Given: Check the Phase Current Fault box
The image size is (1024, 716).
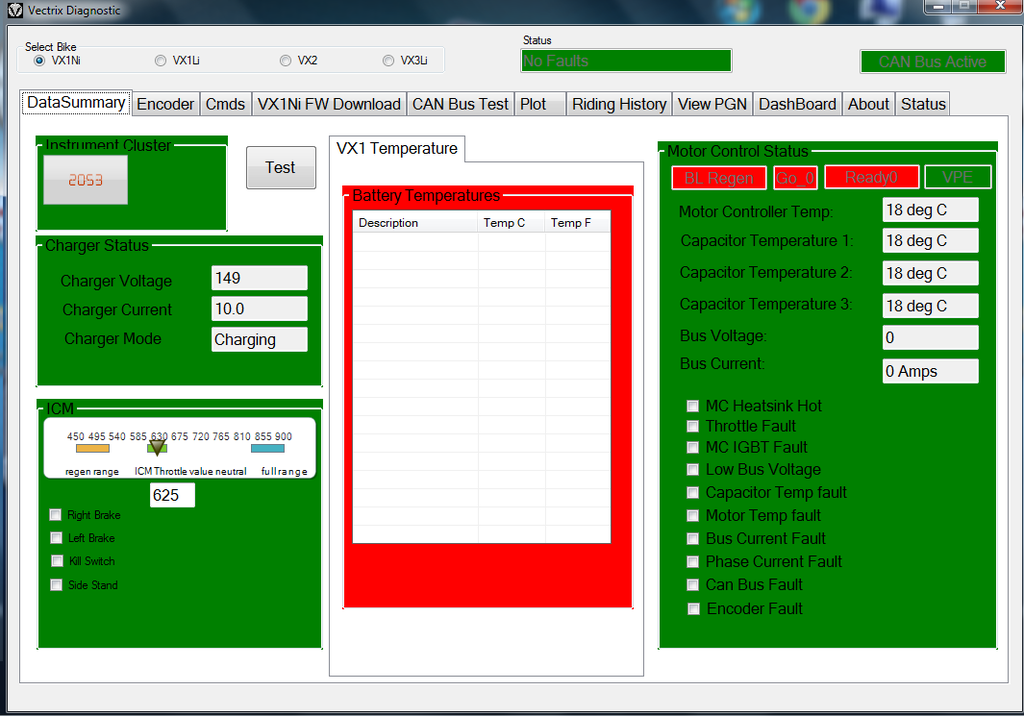Looking at the screenshot, I should click(x=693, y=562).
